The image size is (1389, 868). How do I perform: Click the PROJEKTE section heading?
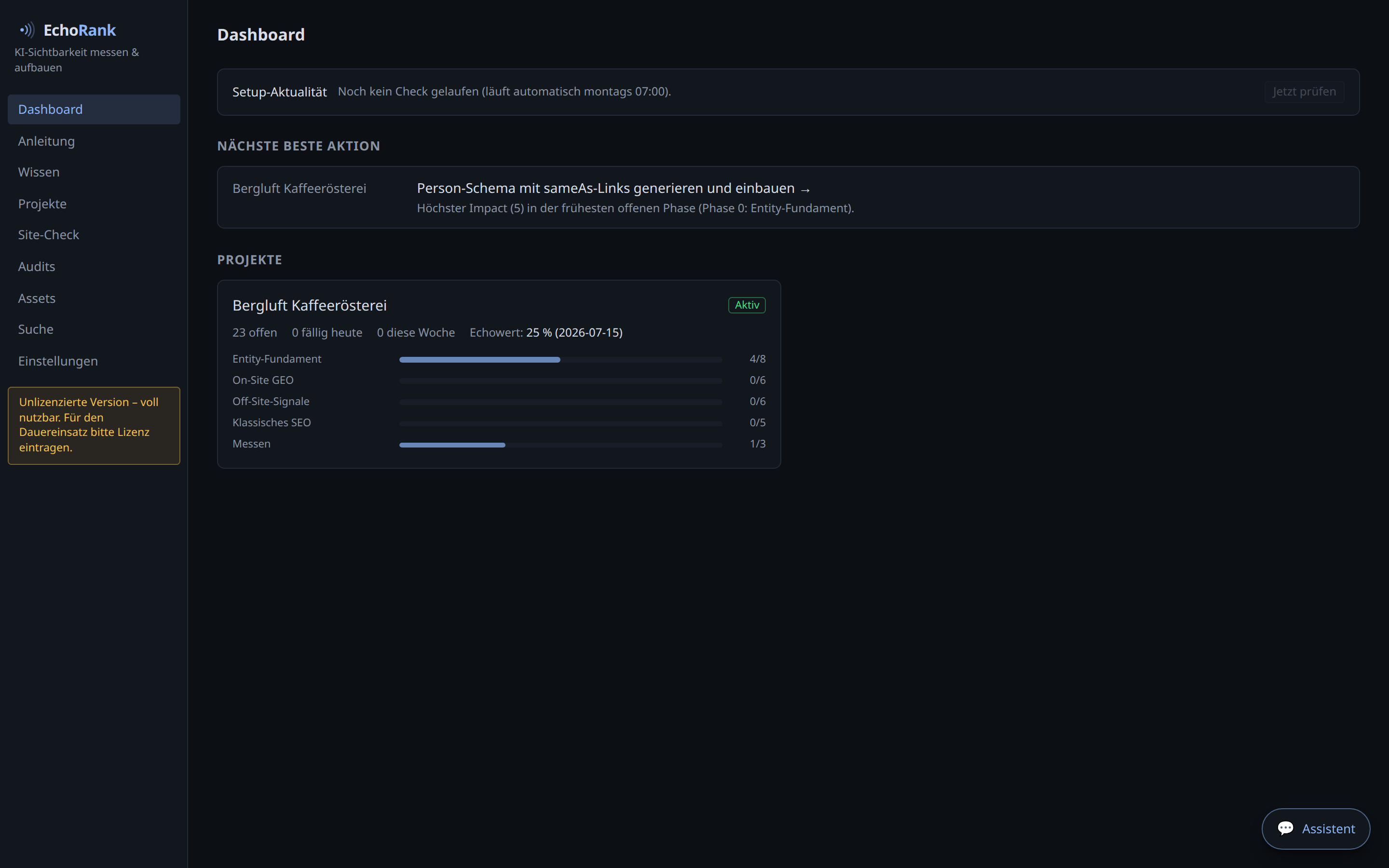(x=250, y=260)
